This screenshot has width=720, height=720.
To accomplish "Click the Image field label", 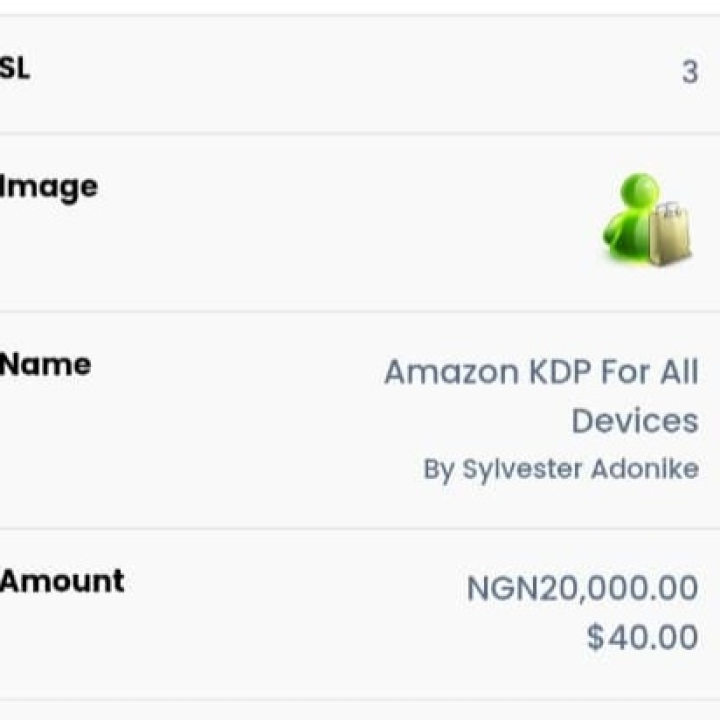I will 49,188.
